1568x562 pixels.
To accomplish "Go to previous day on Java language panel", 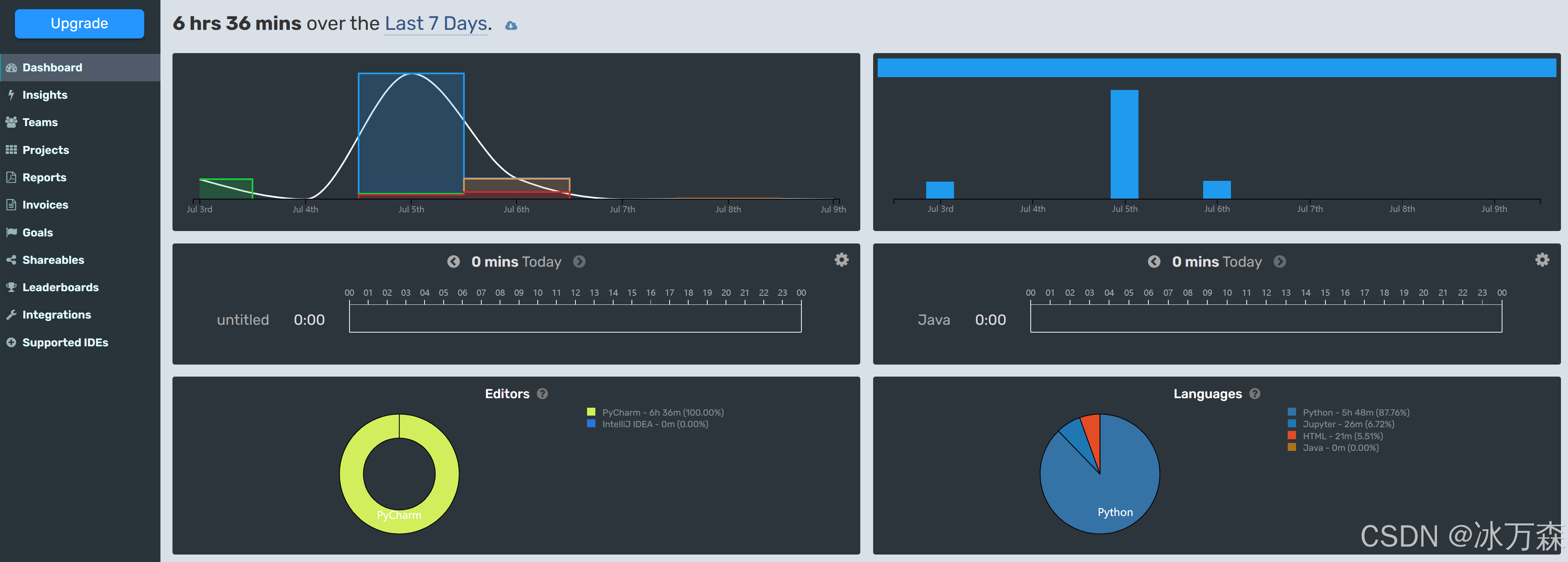I will click(x=1153, y=262).
